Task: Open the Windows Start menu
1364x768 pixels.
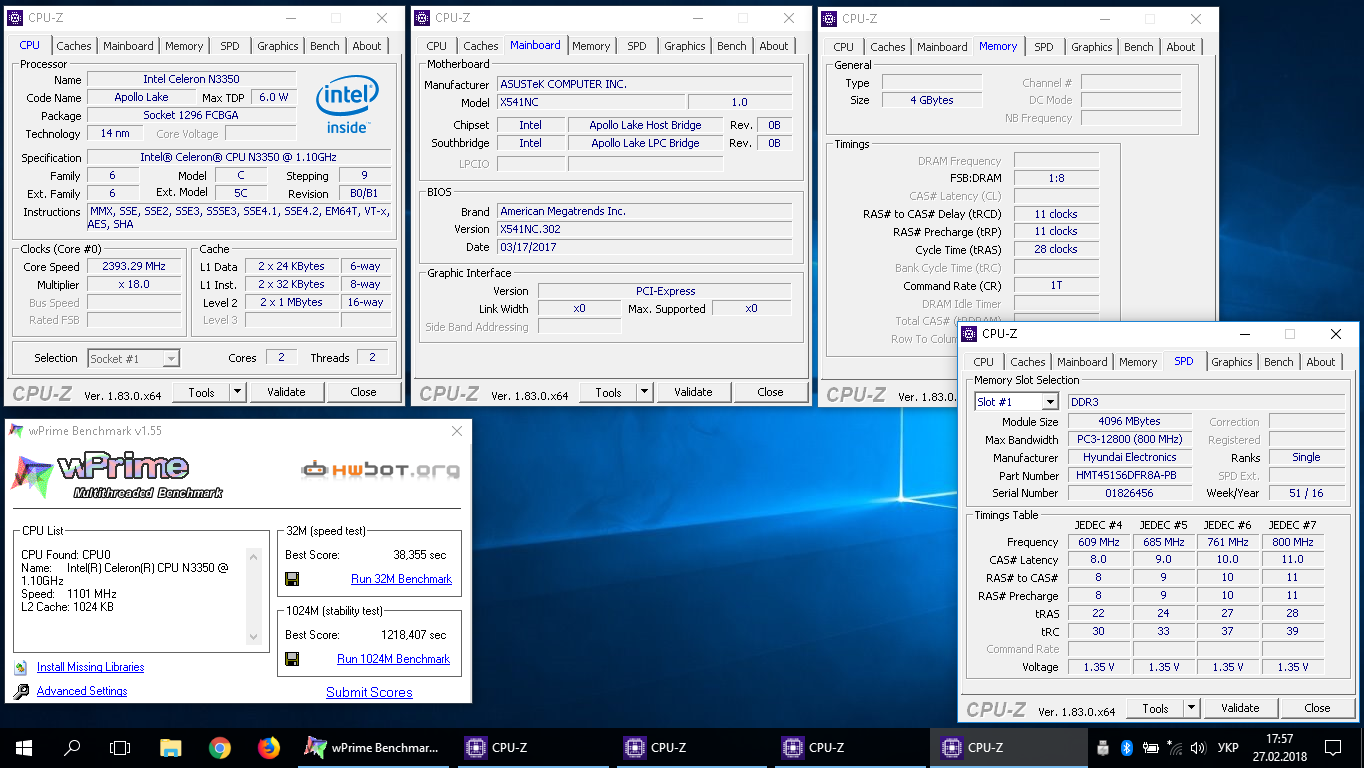Action: coord(24,747)
